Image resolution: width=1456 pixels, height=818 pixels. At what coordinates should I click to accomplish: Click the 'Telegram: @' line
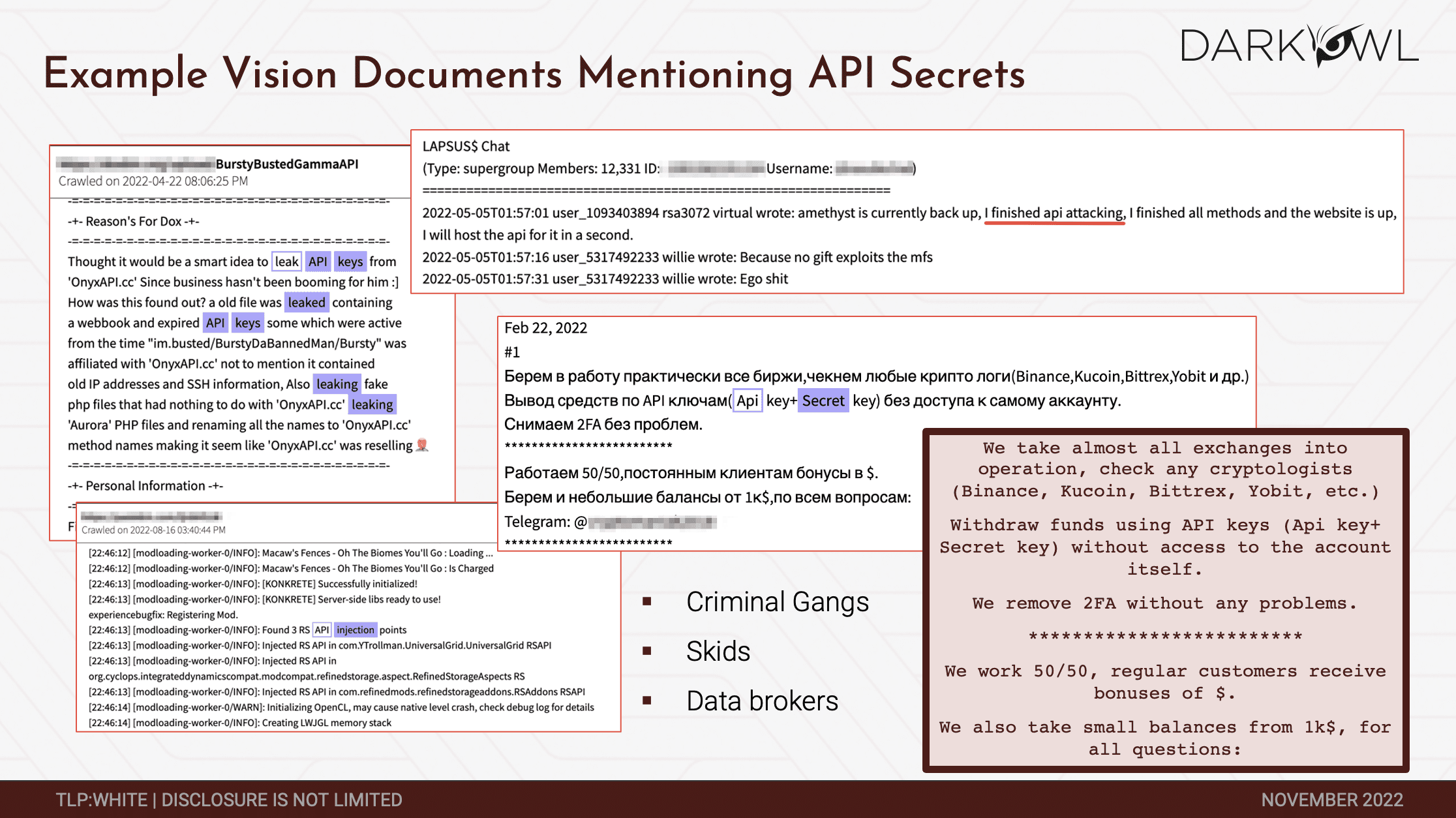click(x=611, y=522)
